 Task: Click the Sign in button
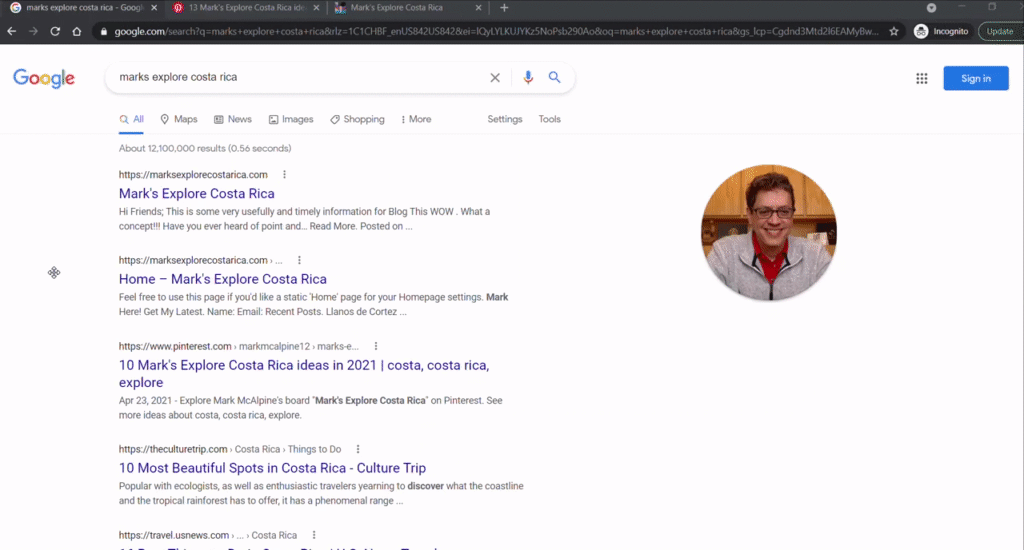click(976, 78)
